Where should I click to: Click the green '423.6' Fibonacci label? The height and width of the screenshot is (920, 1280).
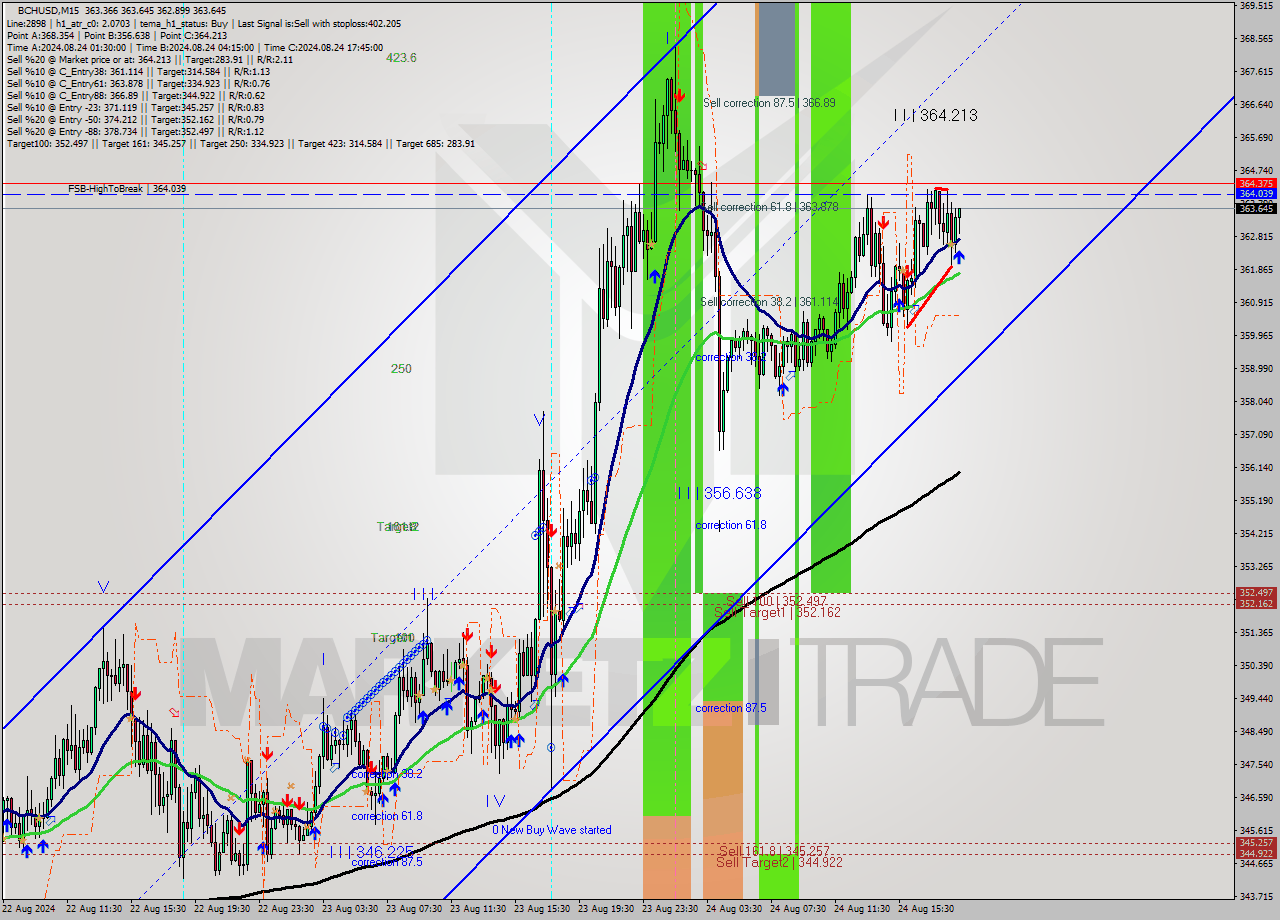click(401, 58)
